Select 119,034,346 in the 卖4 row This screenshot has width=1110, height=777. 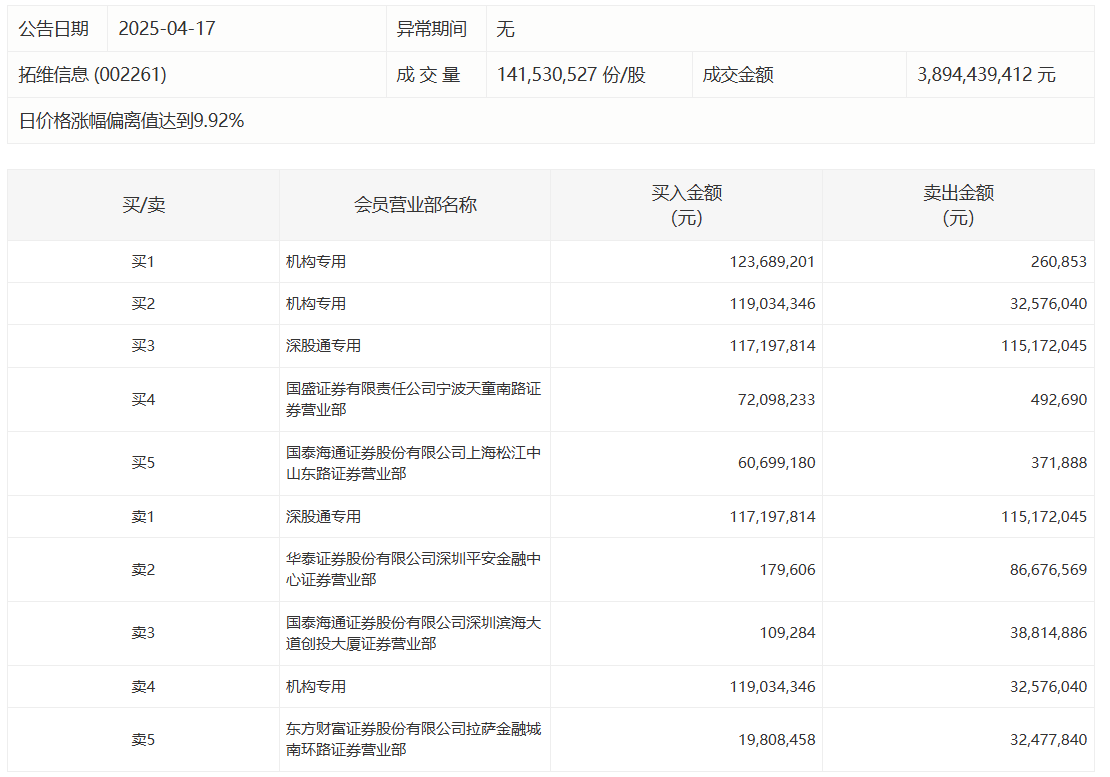(x=772, y=686)
